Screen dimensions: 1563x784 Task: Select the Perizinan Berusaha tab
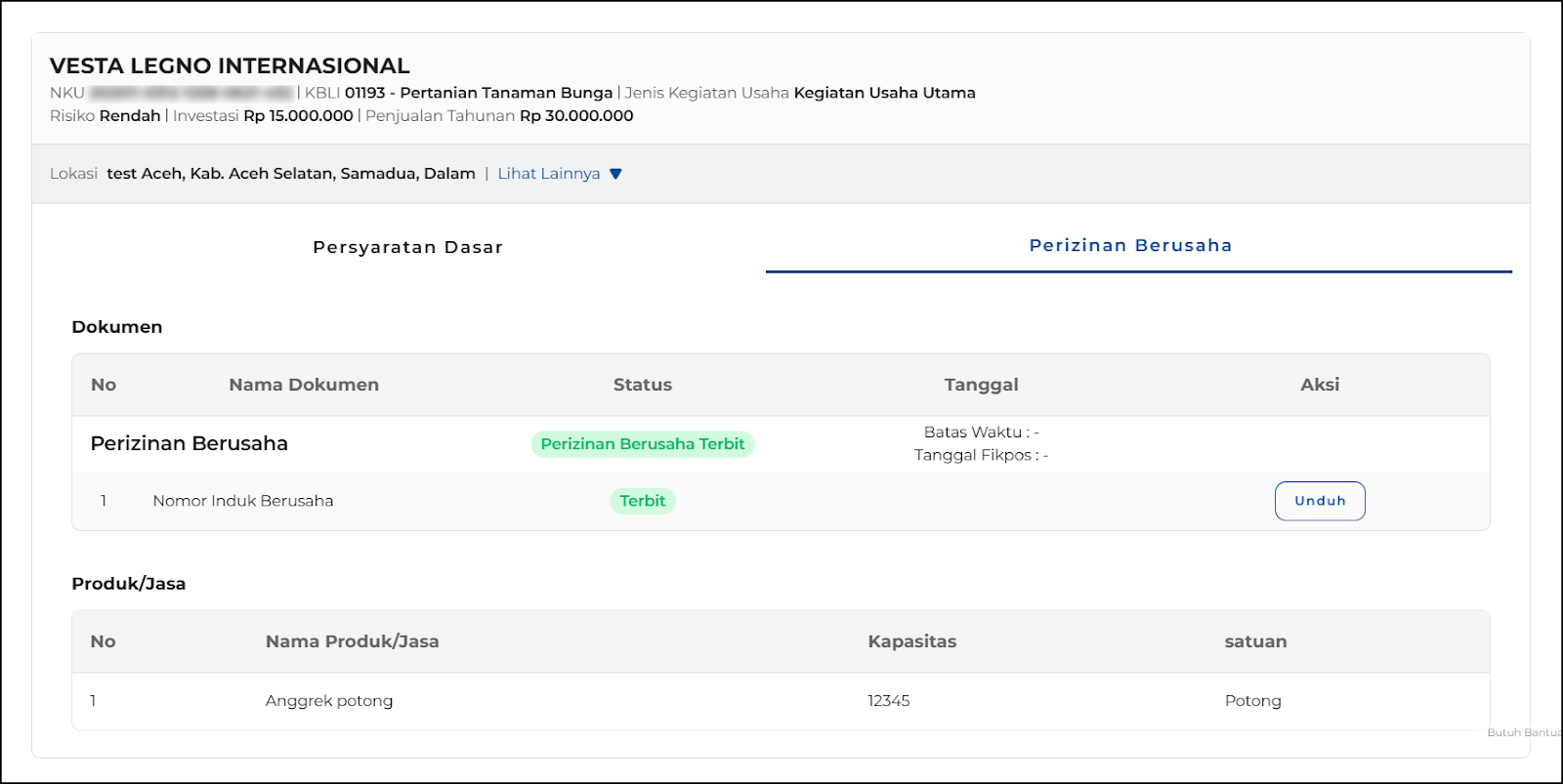(x=1130, y=246)
